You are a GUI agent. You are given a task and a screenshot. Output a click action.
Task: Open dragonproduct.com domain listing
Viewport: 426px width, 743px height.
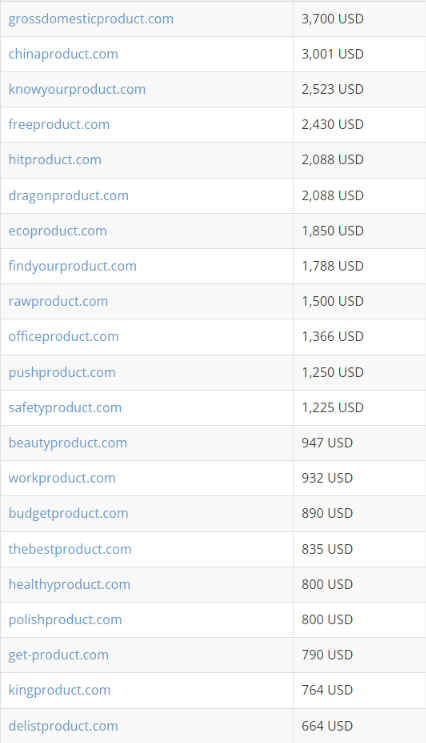pos(69,195)
